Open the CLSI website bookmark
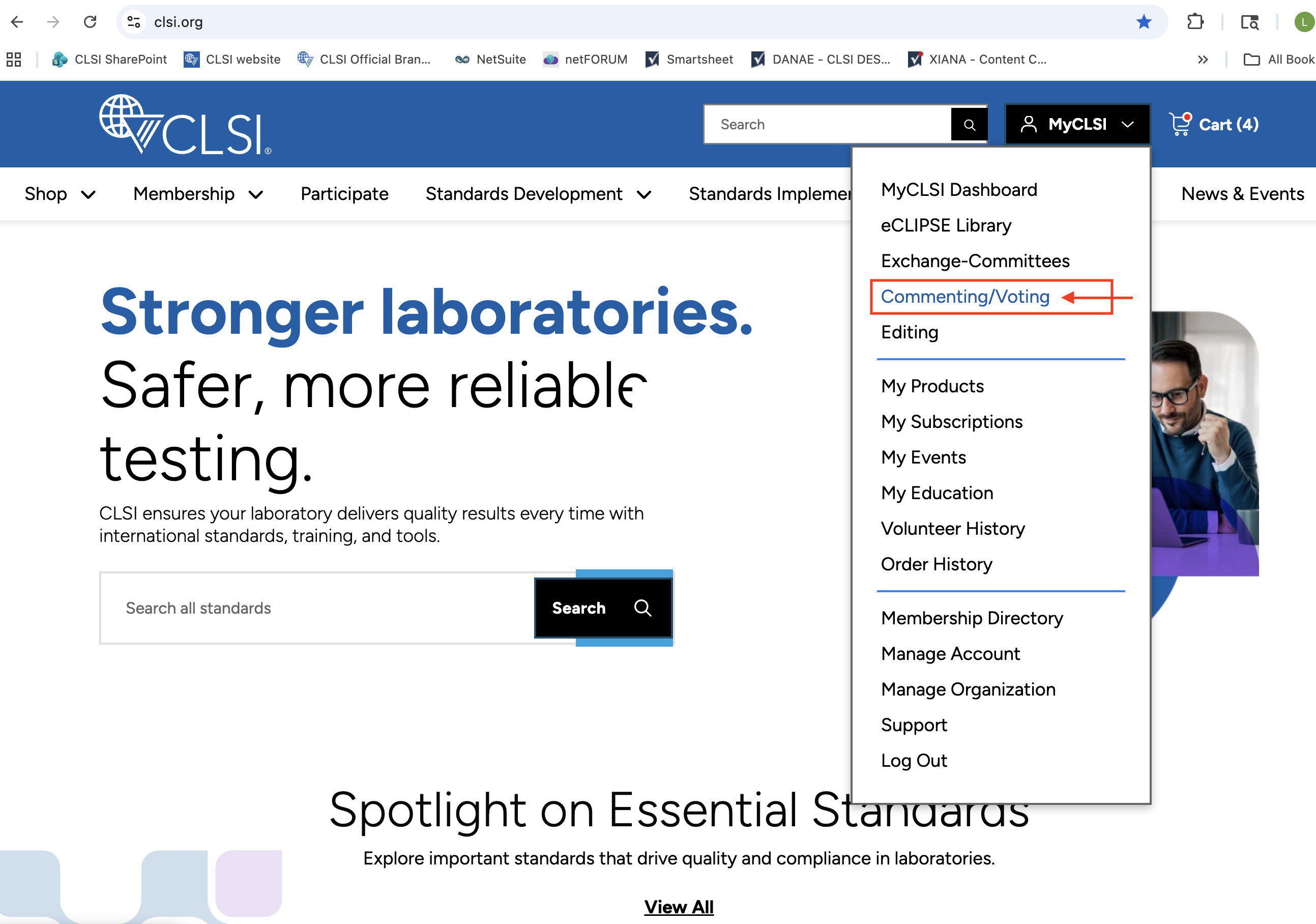This screenshot has width=1316, height=924. click(232, 59)
